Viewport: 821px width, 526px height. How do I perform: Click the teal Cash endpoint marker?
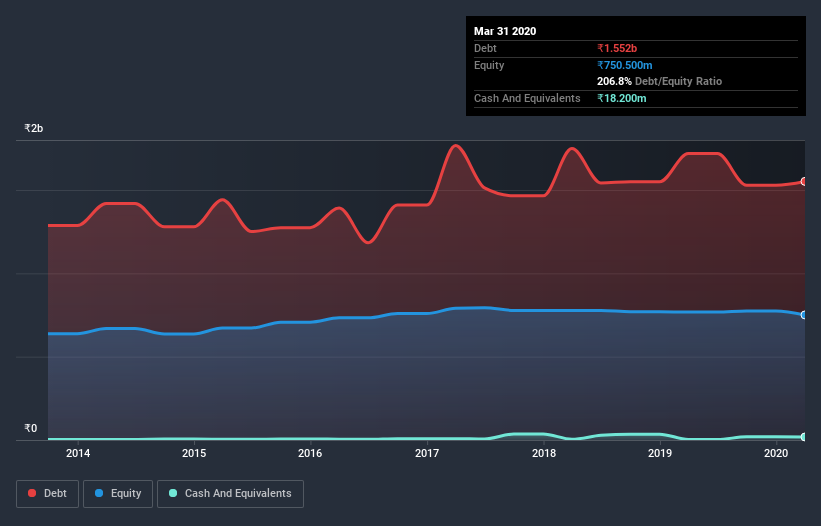click(x=804, y=437)
